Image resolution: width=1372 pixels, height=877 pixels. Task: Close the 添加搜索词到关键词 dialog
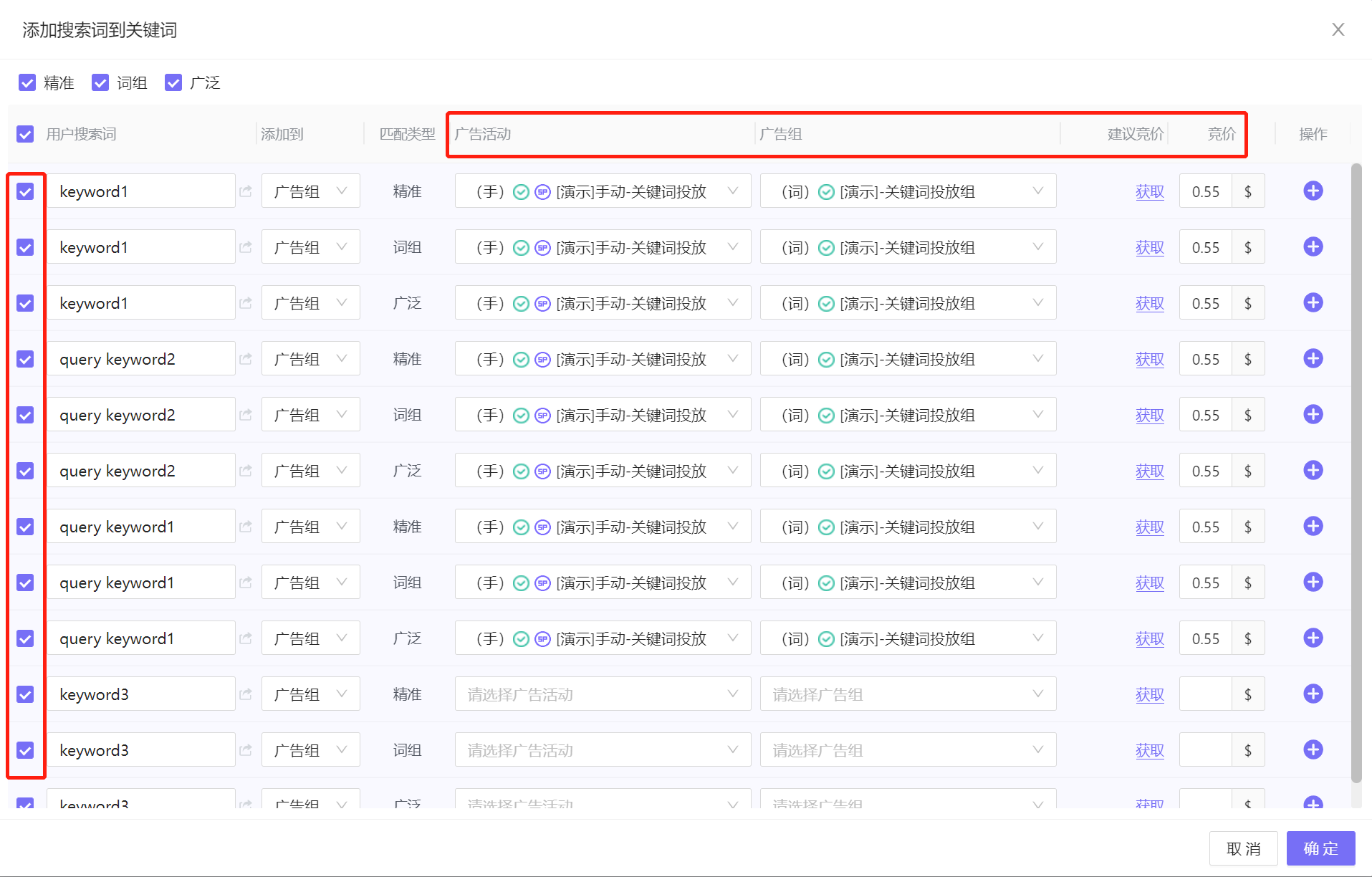click(1338, 29)
